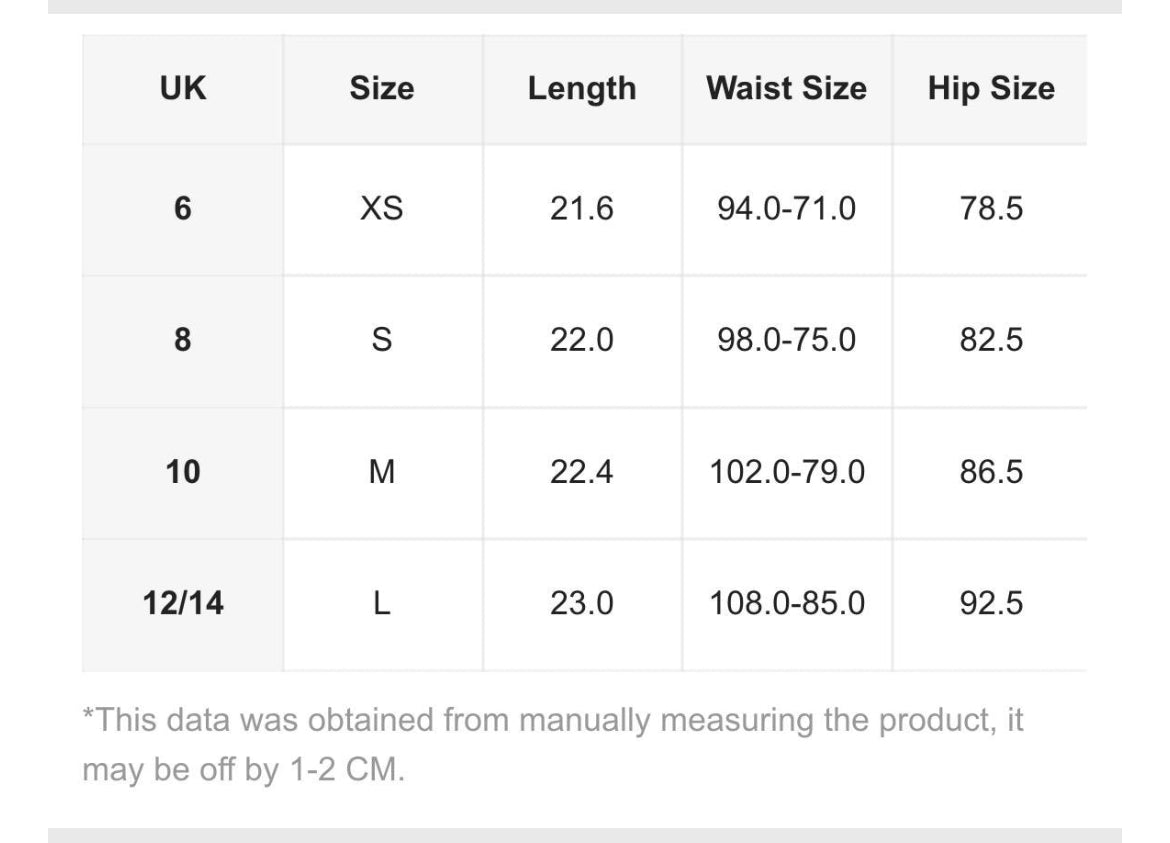Viewport: 1170px width, 843px height.
Task: Click waist size 98.0-75.0 cell
Action: [786, 341]
